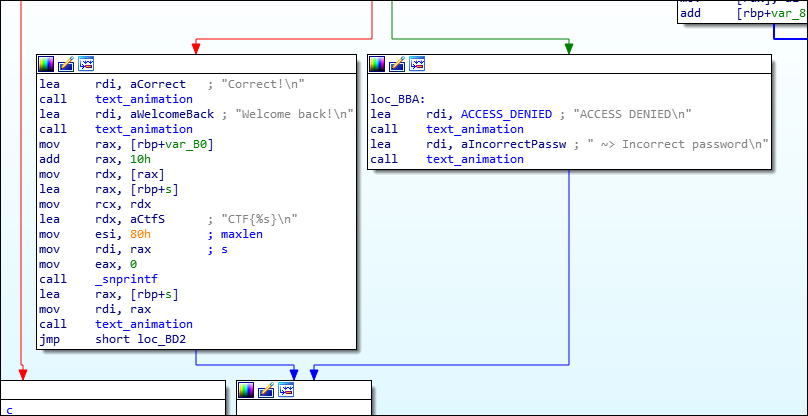The image size is (808, 416).
Task: Click the mov eax, 0 instruction
Action: pyautogui.click(x=88, y=264)
